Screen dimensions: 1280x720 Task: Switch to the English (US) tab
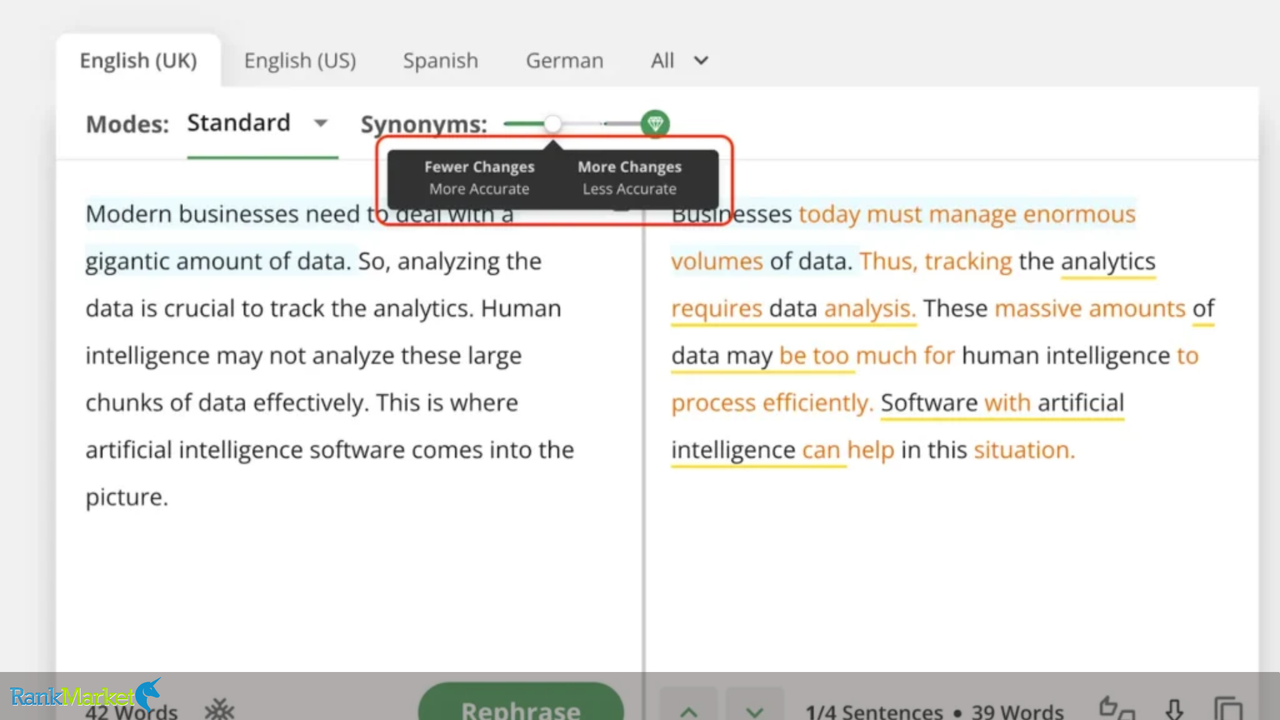[x=300, y=61]
